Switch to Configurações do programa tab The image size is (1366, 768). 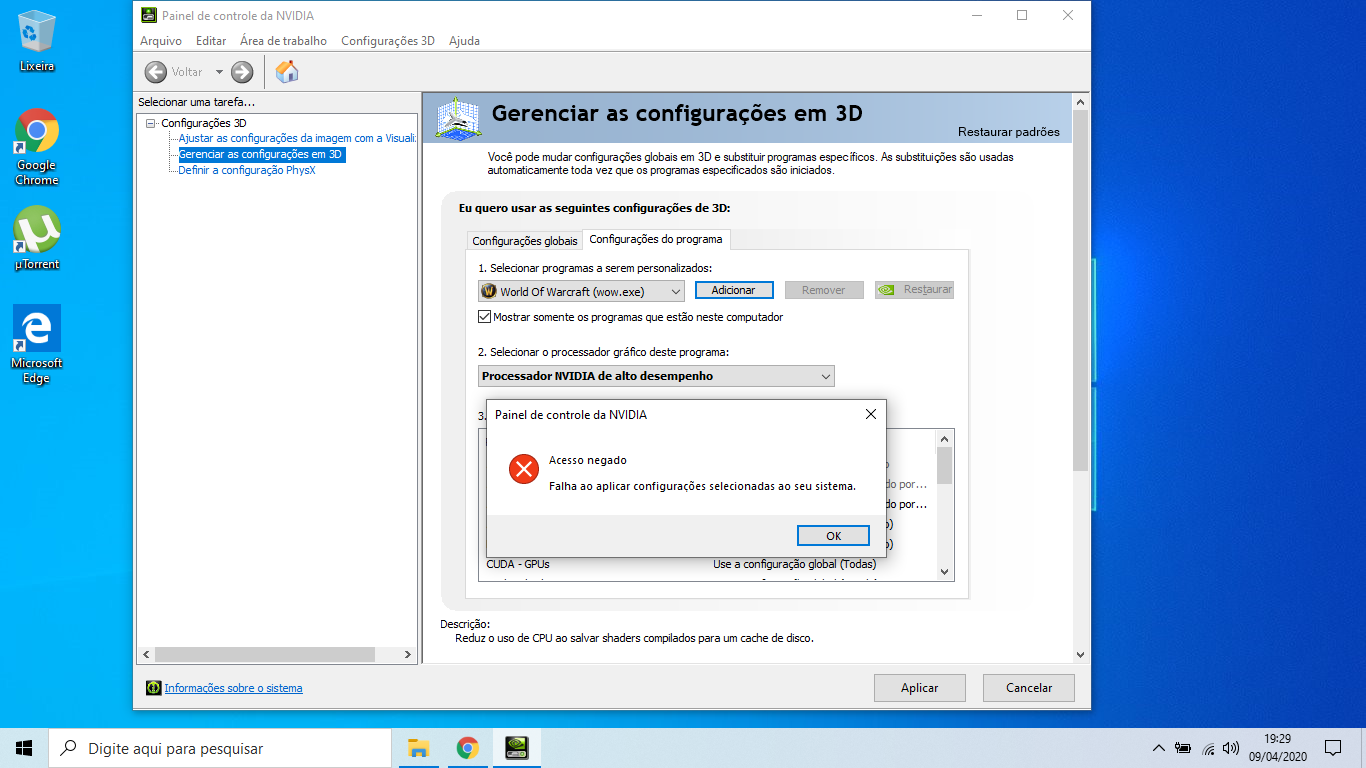[656, 239]
